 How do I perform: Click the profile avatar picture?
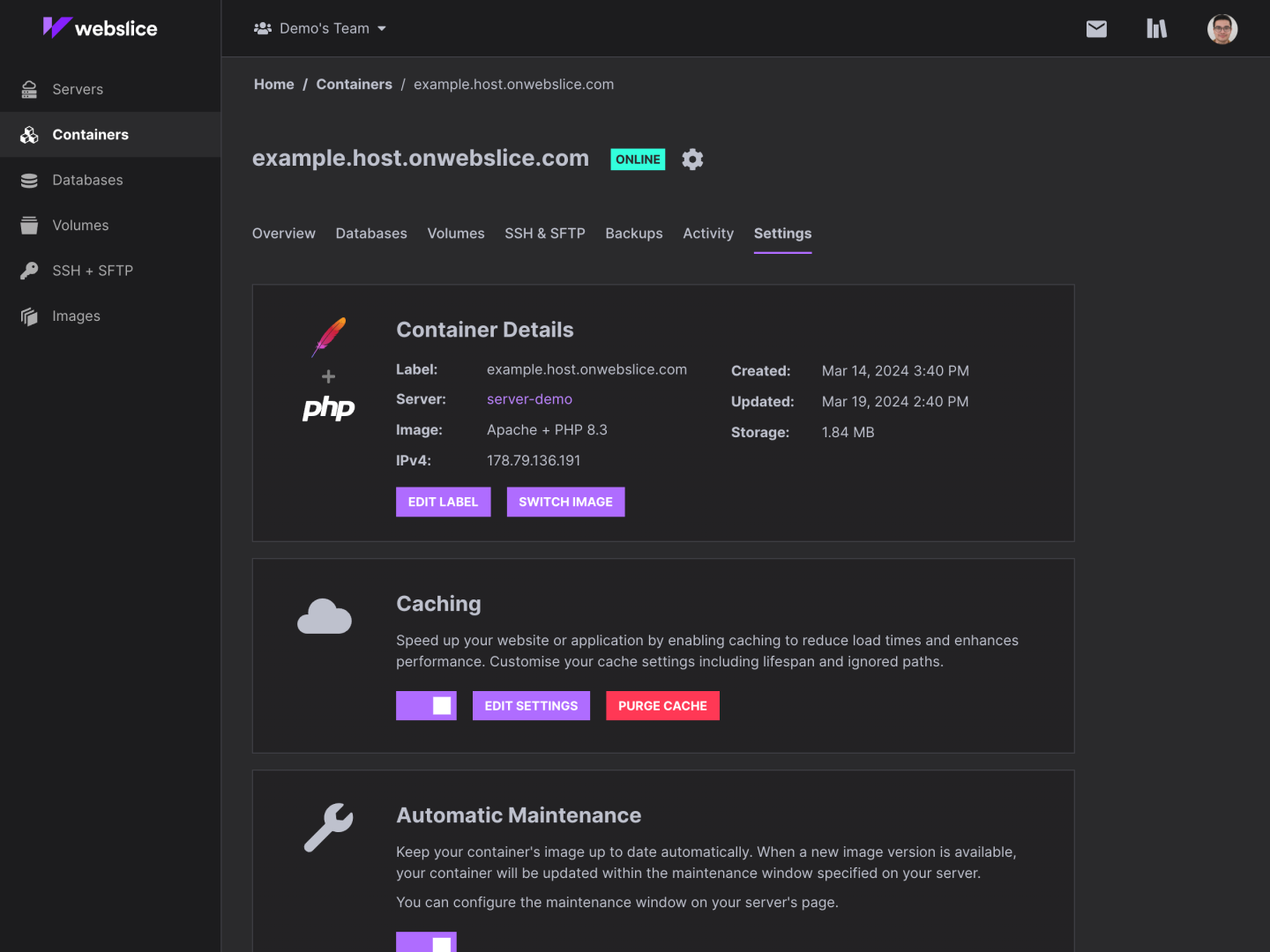[x=1222, y=28]
